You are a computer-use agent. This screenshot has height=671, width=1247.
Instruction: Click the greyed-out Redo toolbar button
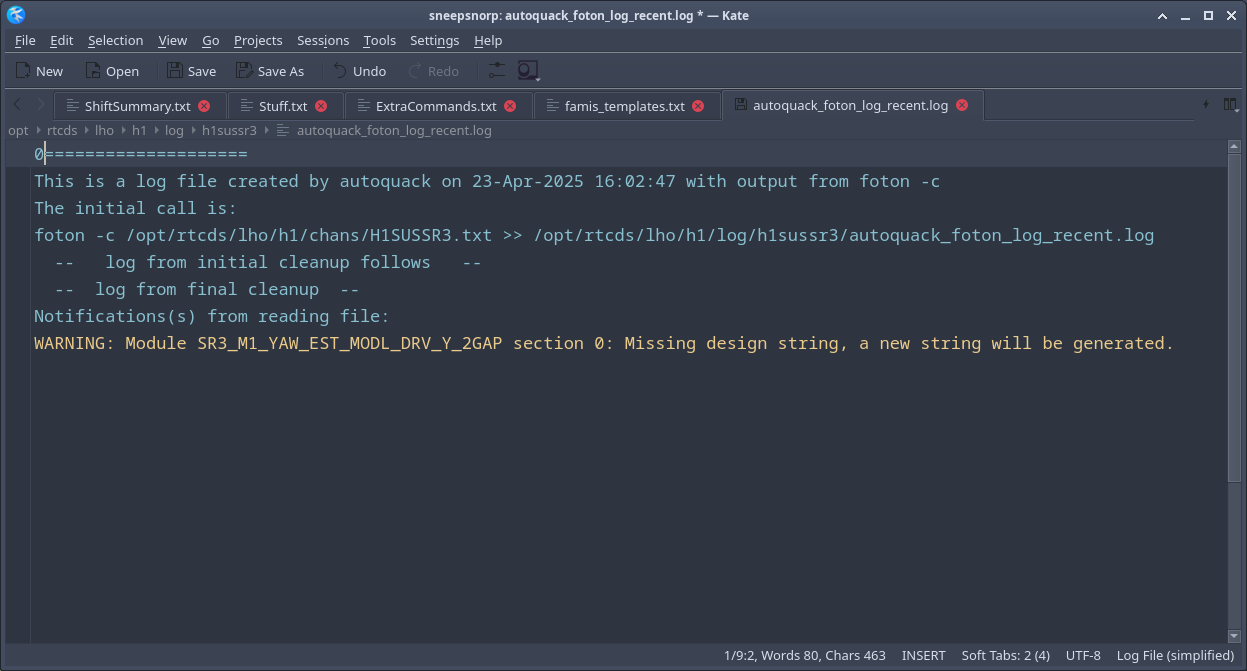(433, 71)
